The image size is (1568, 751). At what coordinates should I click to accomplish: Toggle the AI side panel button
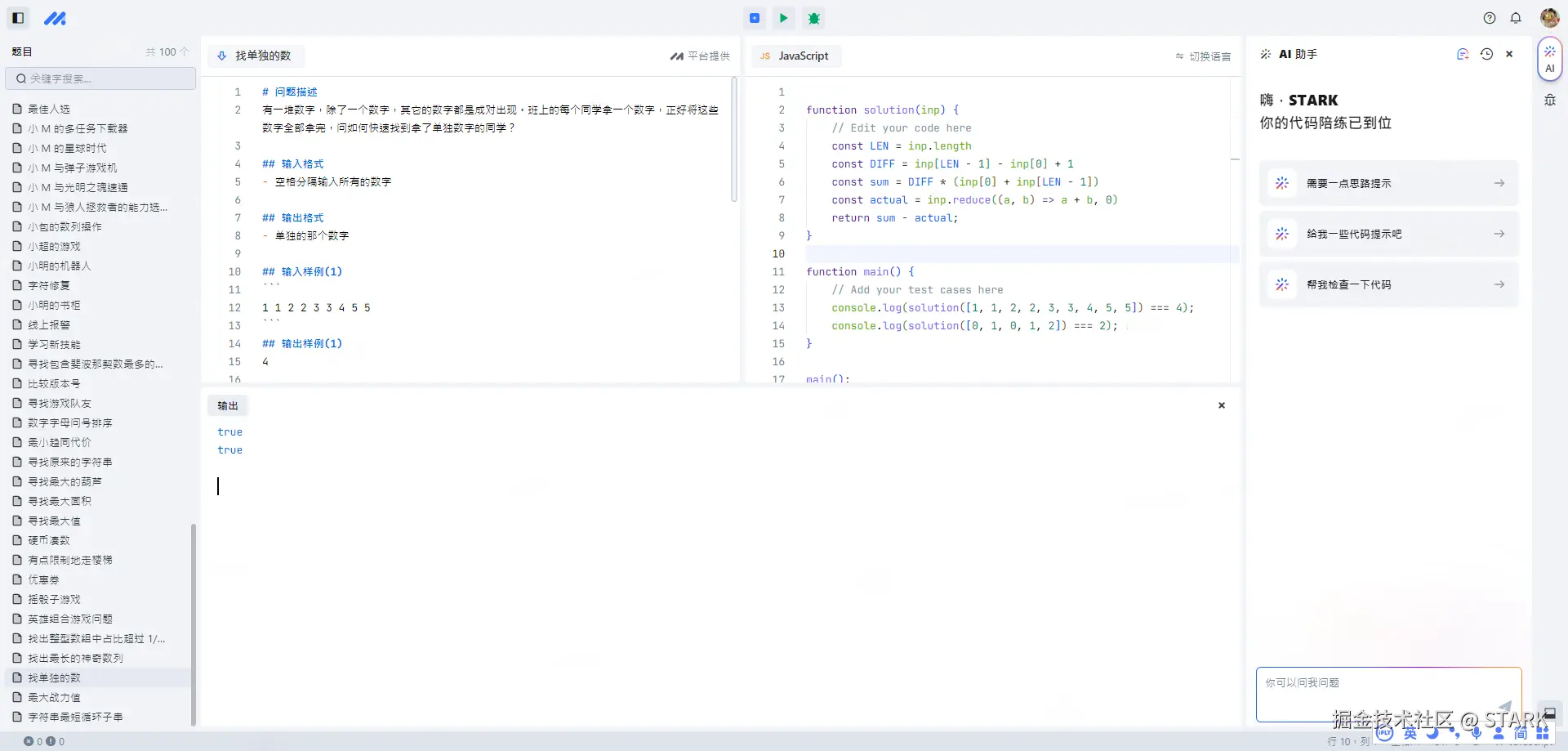click(x=1549, y=59)
